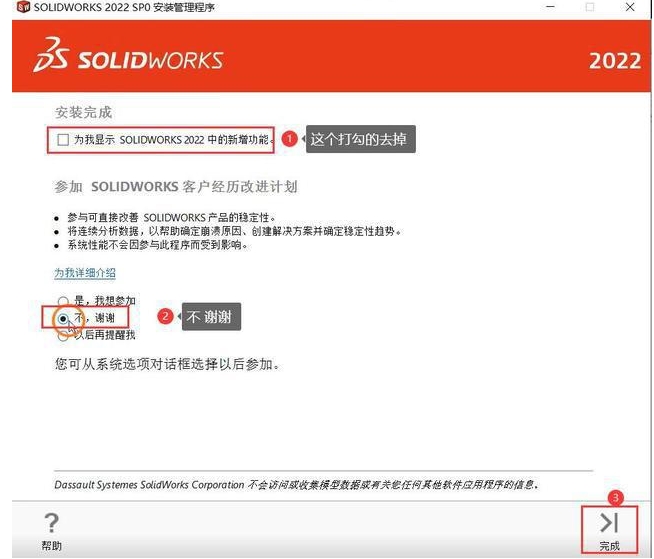
Task: Click the '您可从系统选项对话框选择以后参加' text
Action: pyautogui.click(x=167, y=364)
